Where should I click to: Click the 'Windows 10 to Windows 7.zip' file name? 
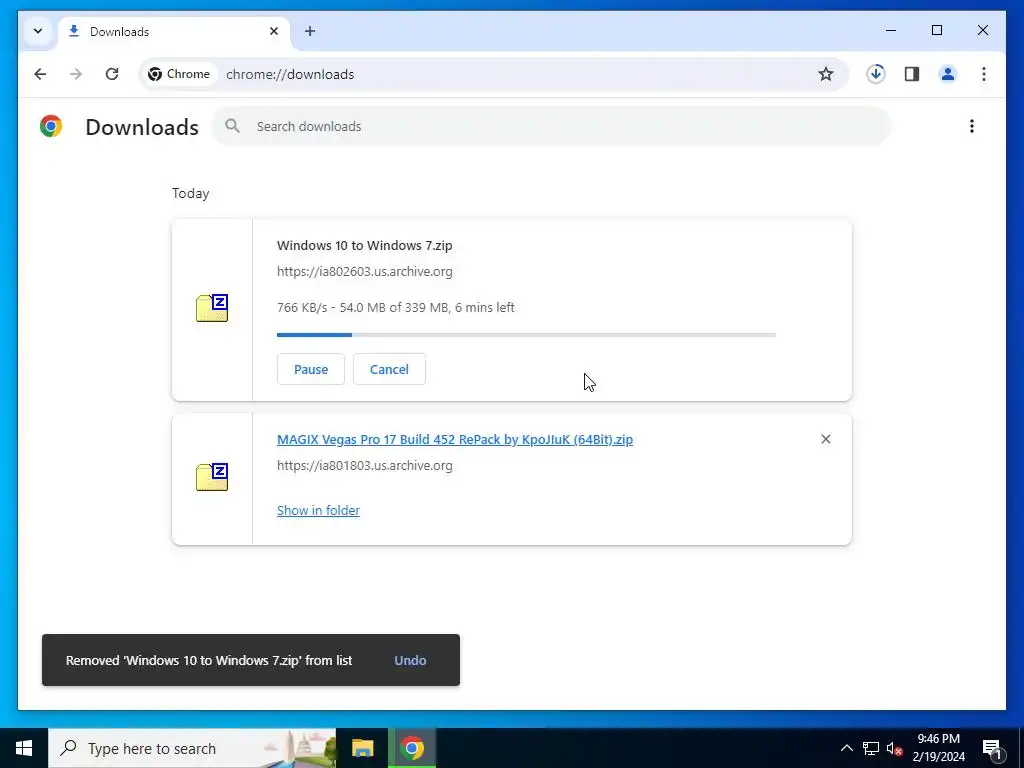[364, 246]
